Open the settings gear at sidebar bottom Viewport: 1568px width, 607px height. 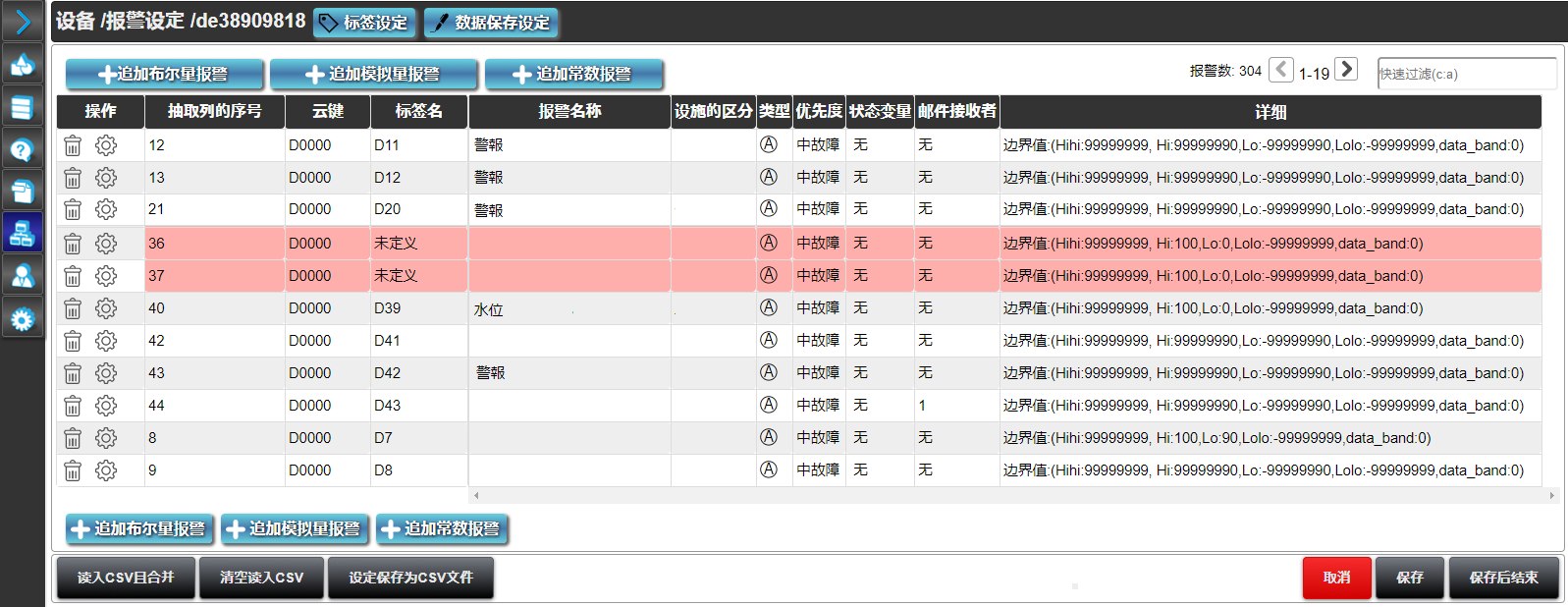coord(23,319)
